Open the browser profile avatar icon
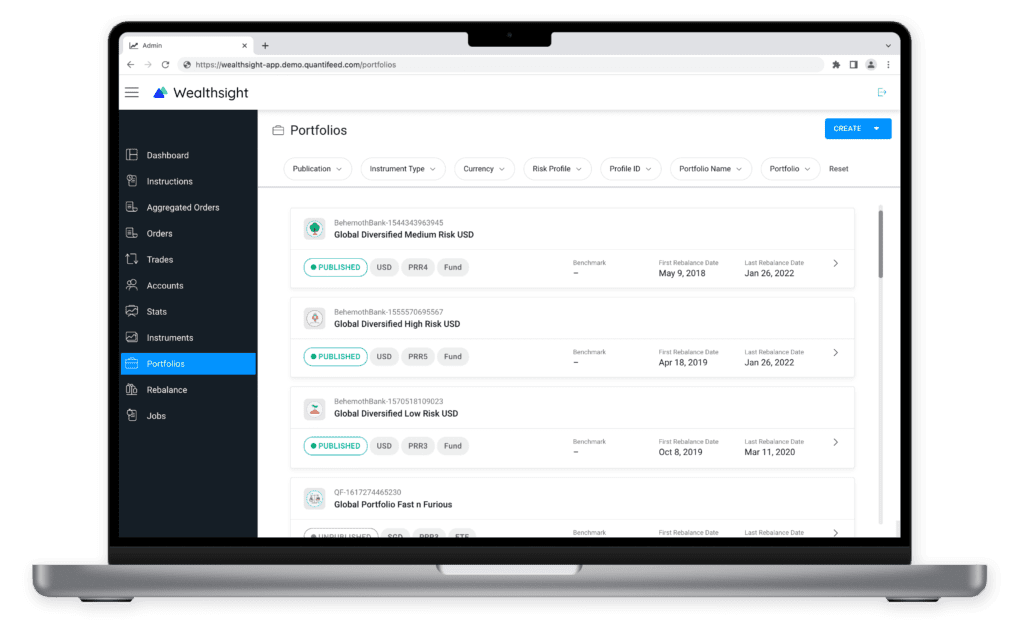The height and width of the screenshot is (636, 1024). point(871,65)
